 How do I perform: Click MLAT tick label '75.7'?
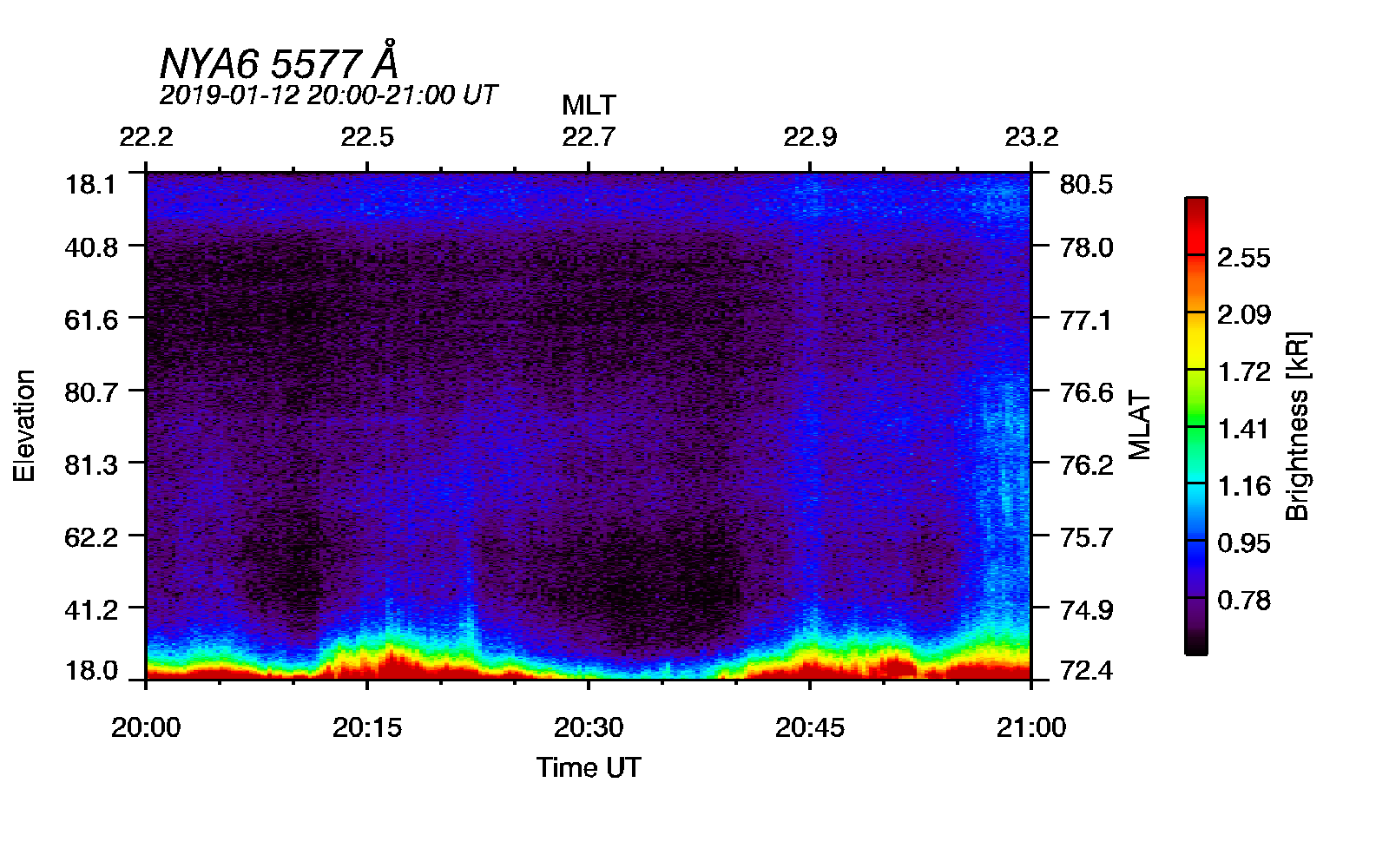(x=1087, y=537)
